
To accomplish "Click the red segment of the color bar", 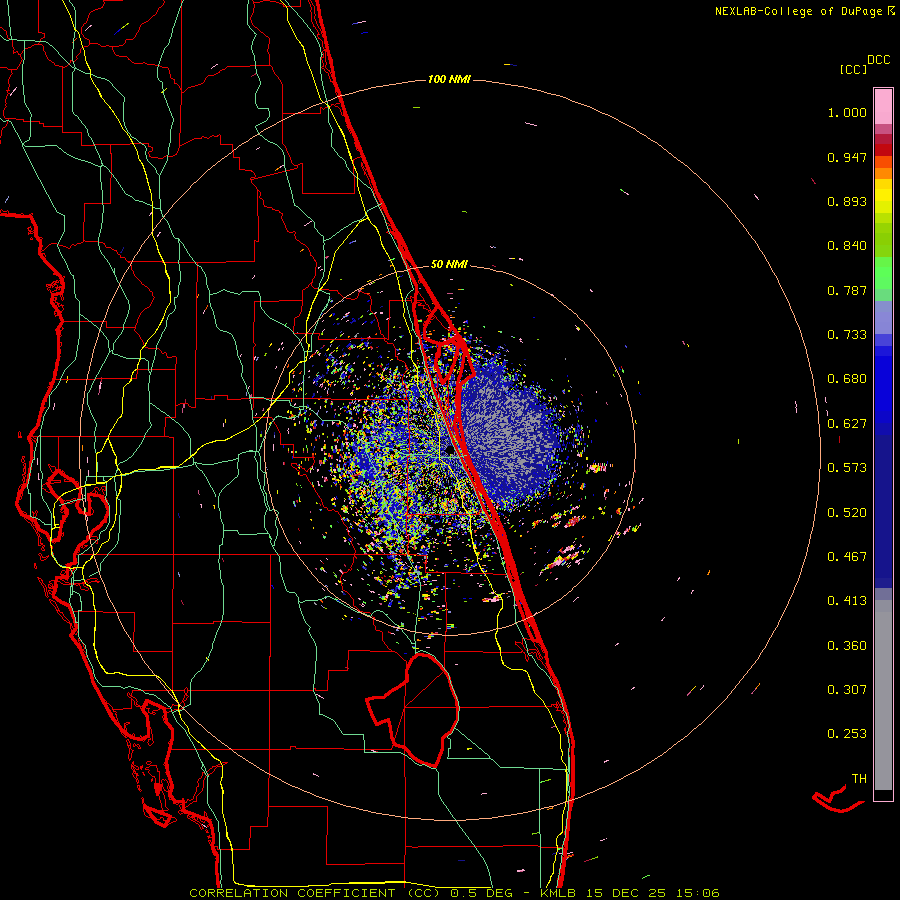I will point(883,149).
